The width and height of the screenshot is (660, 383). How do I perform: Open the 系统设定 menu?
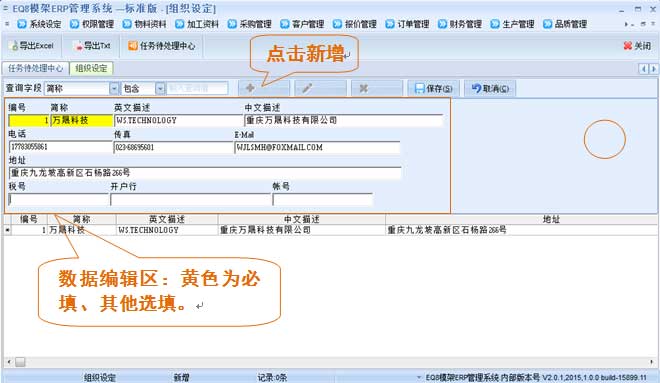coord(39,24)
